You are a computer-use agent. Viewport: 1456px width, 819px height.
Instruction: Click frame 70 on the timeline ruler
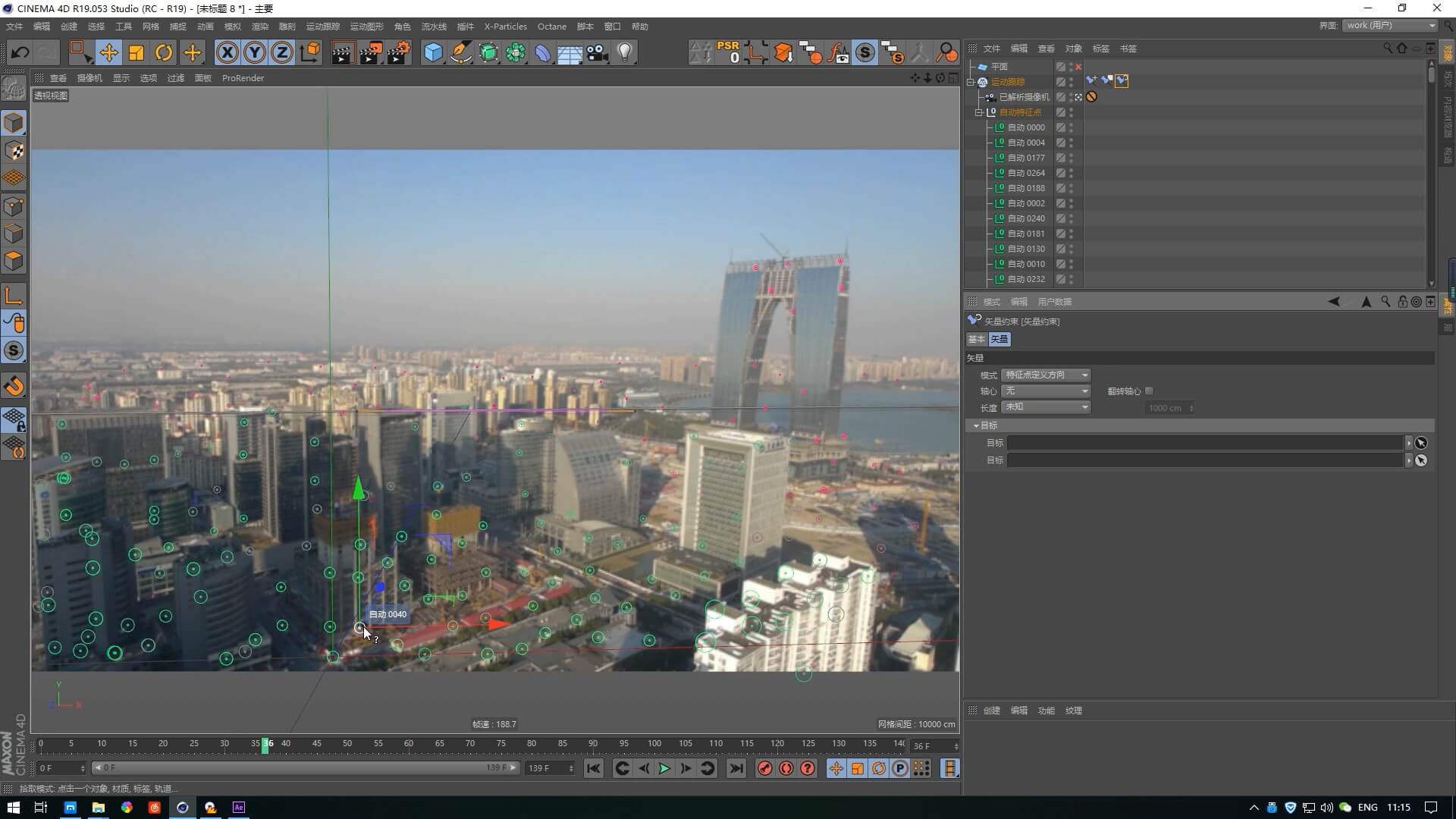(470, 744)
